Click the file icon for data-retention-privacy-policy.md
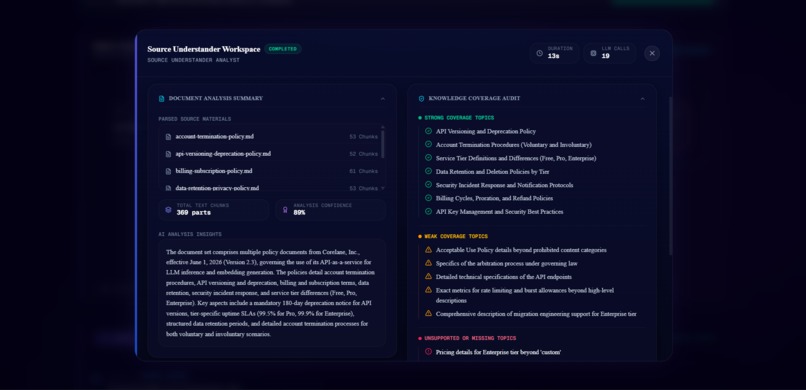Viewport: 806px width, 390px height. 168,188
